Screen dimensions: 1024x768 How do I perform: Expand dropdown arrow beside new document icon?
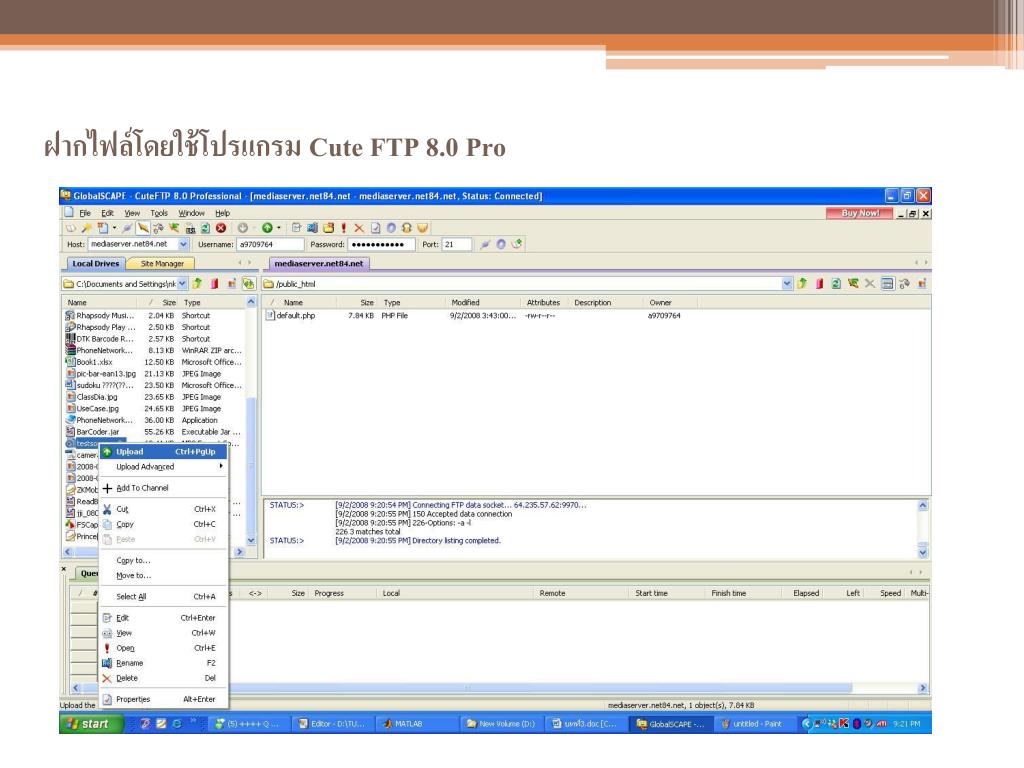[x=114, y=228]
